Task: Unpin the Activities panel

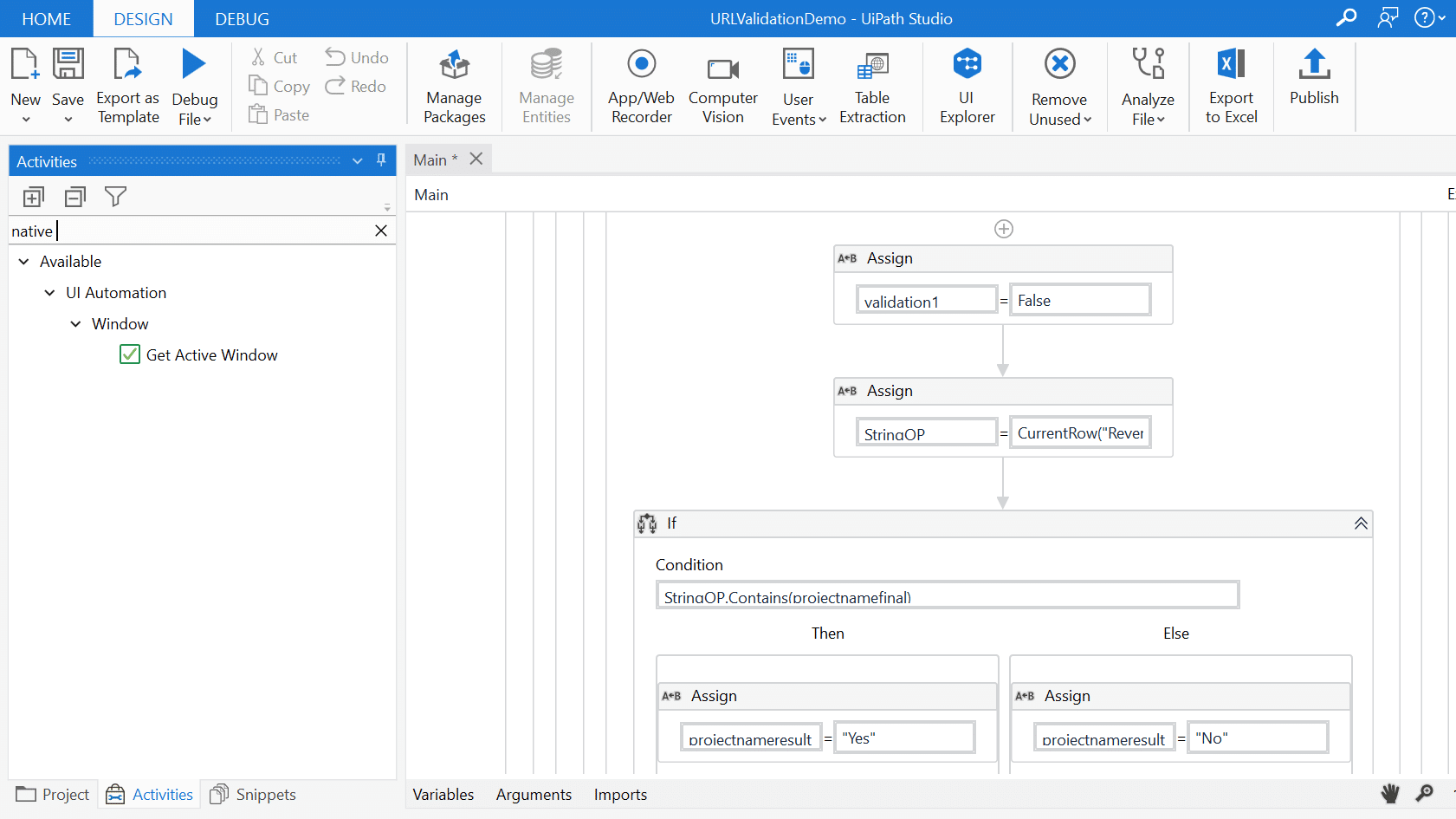Action: click(x=380, y=160)
